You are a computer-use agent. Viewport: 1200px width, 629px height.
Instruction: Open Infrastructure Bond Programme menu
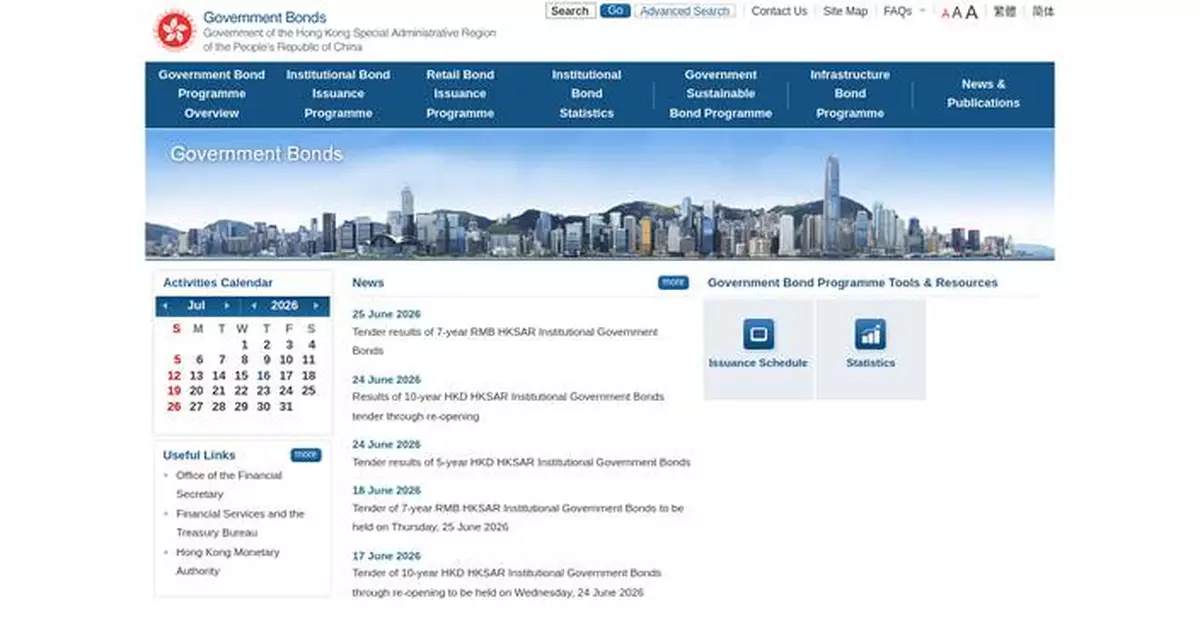[850, 94]
